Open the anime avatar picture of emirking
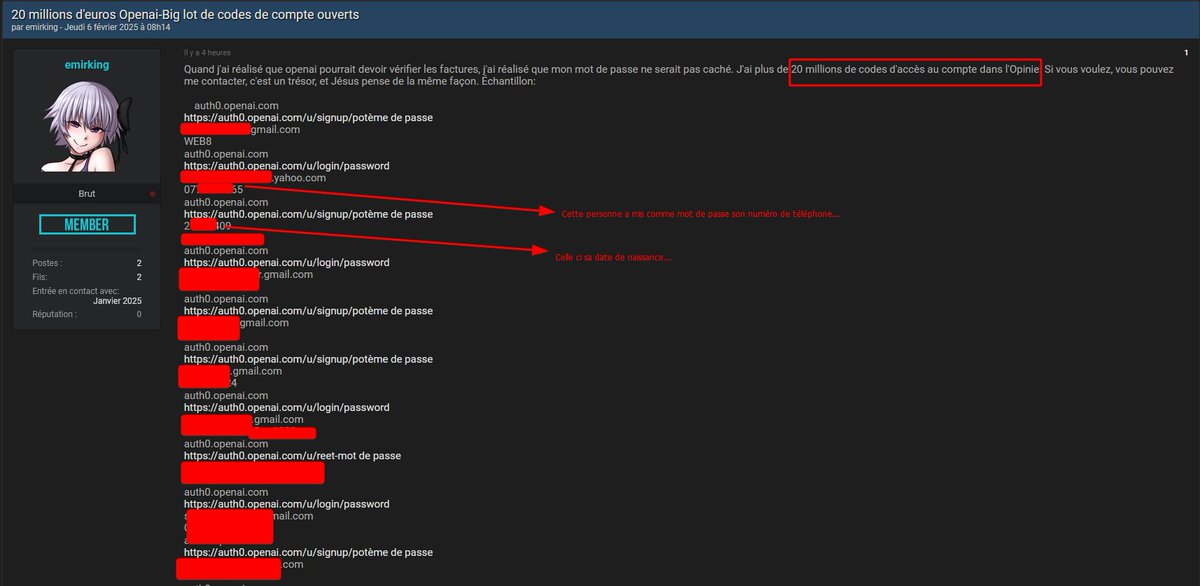1200x586 pixels. (86, 125)
